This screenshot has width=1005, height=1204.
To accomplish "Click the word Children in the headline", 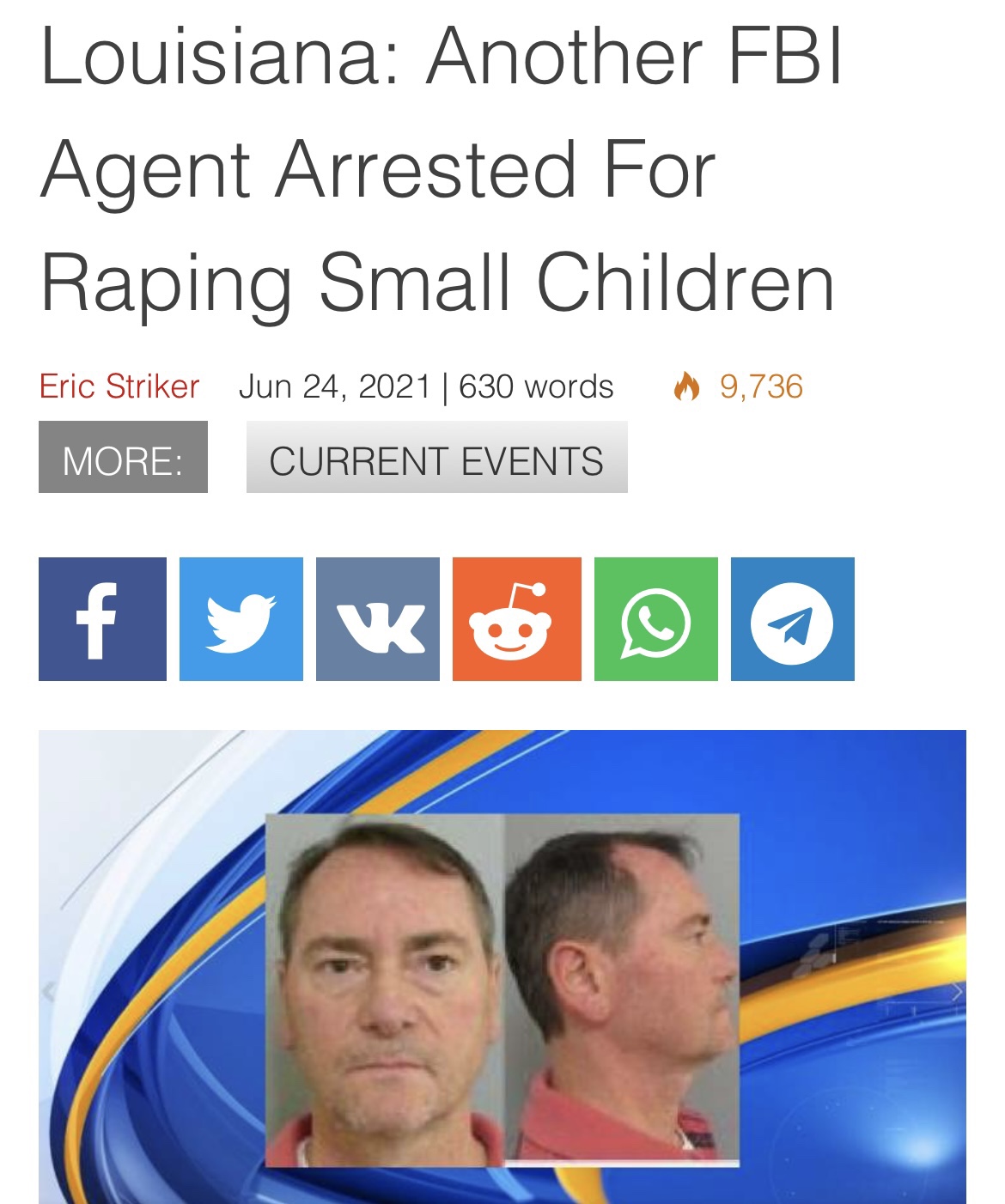I will [685, 282].
